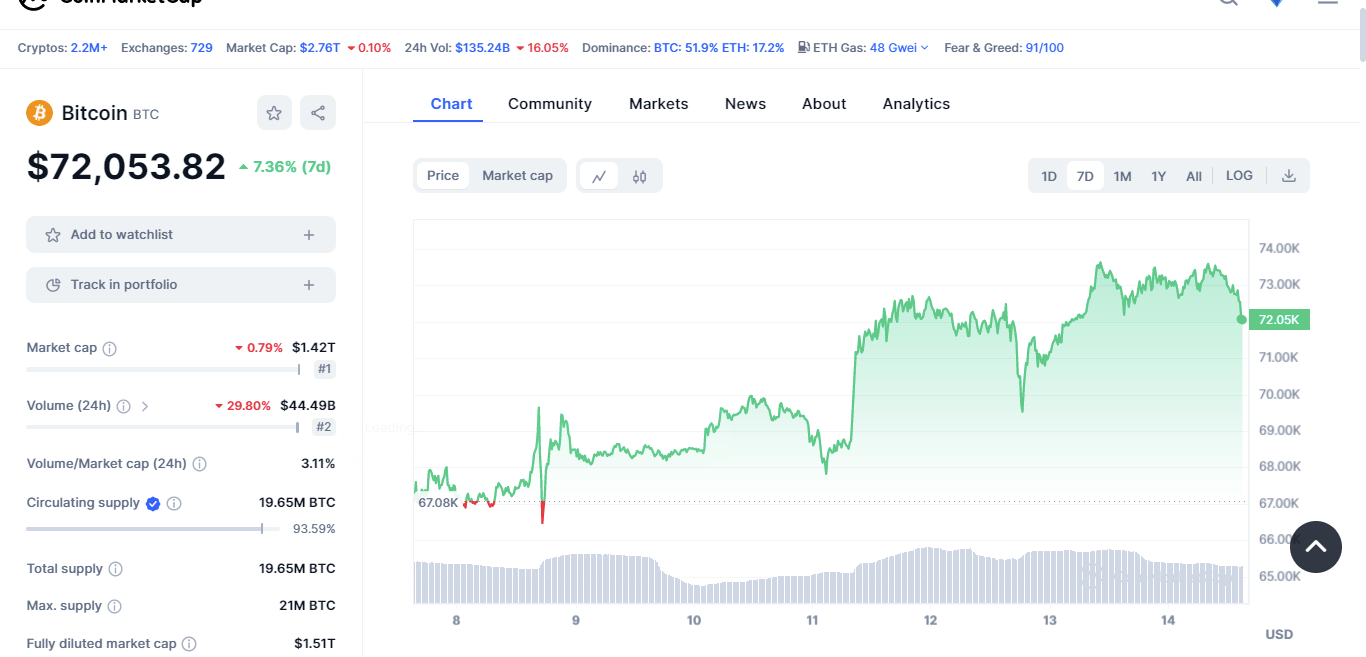1366x657 pixels.
Task: Click the Circulating supply progress bar
Action: (153, 528)
